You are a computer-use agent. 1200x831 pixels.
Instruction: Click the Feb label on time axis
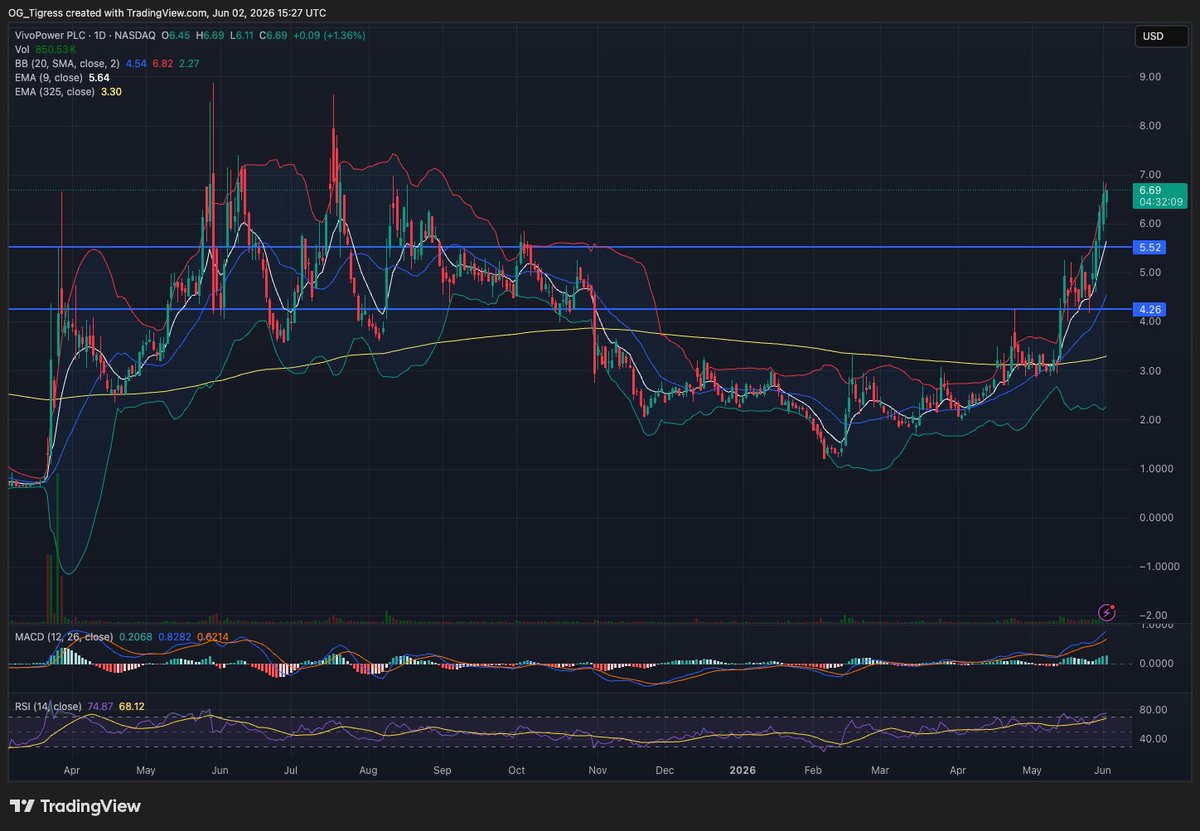pyautogui.click(x=813, y=771)
